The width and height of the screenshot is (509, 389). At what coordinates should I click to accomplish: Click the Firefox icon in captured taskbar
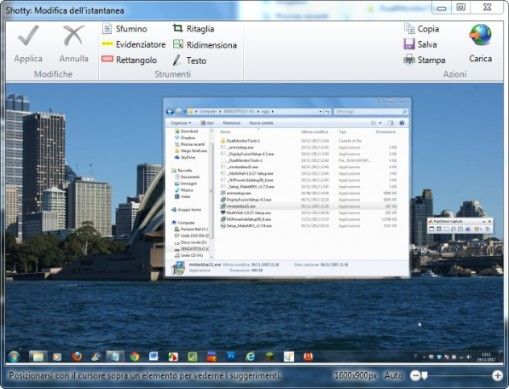click(77, 357)
